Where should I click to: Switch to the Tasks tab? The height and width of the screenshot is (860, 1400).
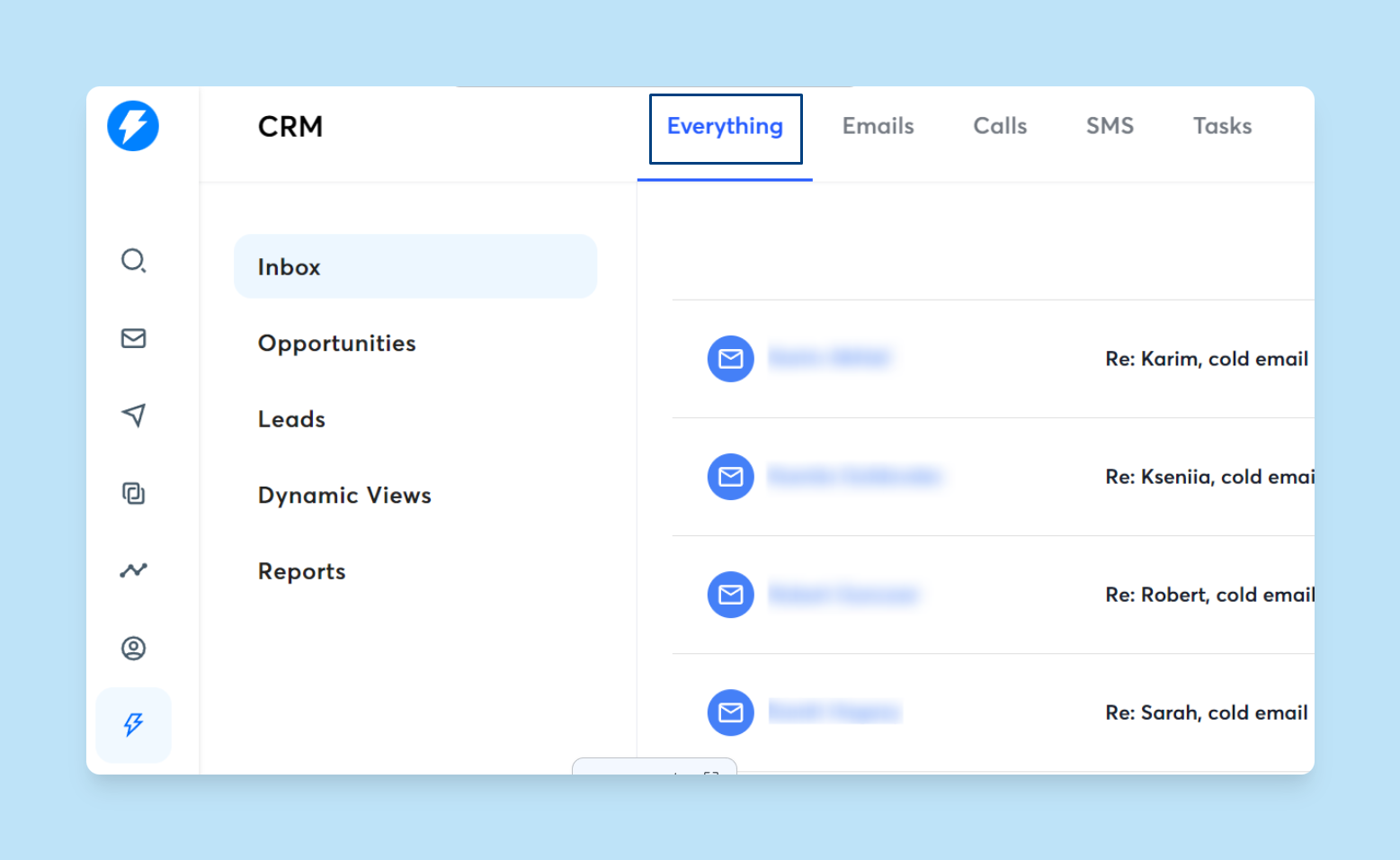point(1222,126)
